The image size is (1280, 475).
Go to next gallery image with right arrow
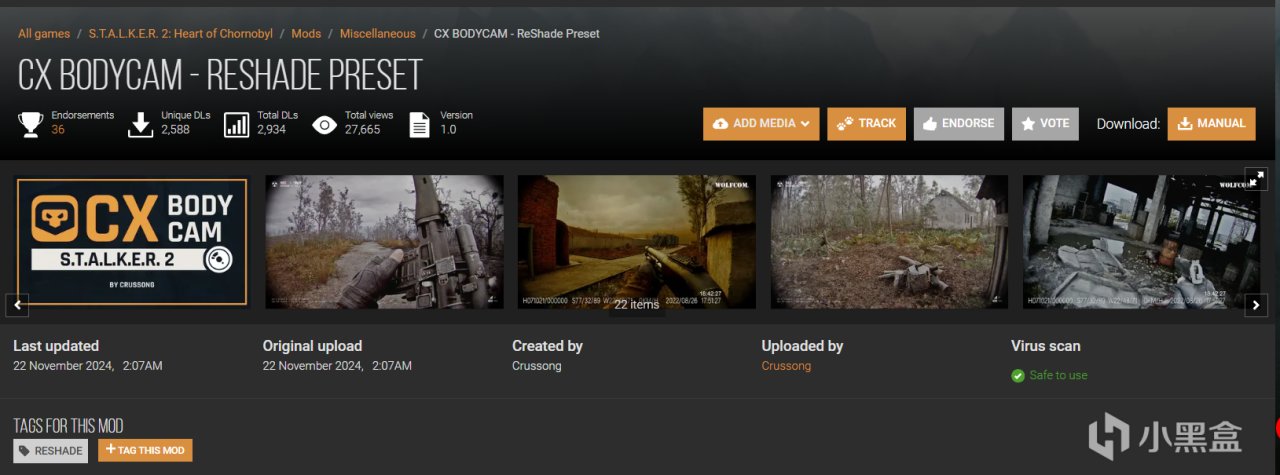(x=1256, y=305)
